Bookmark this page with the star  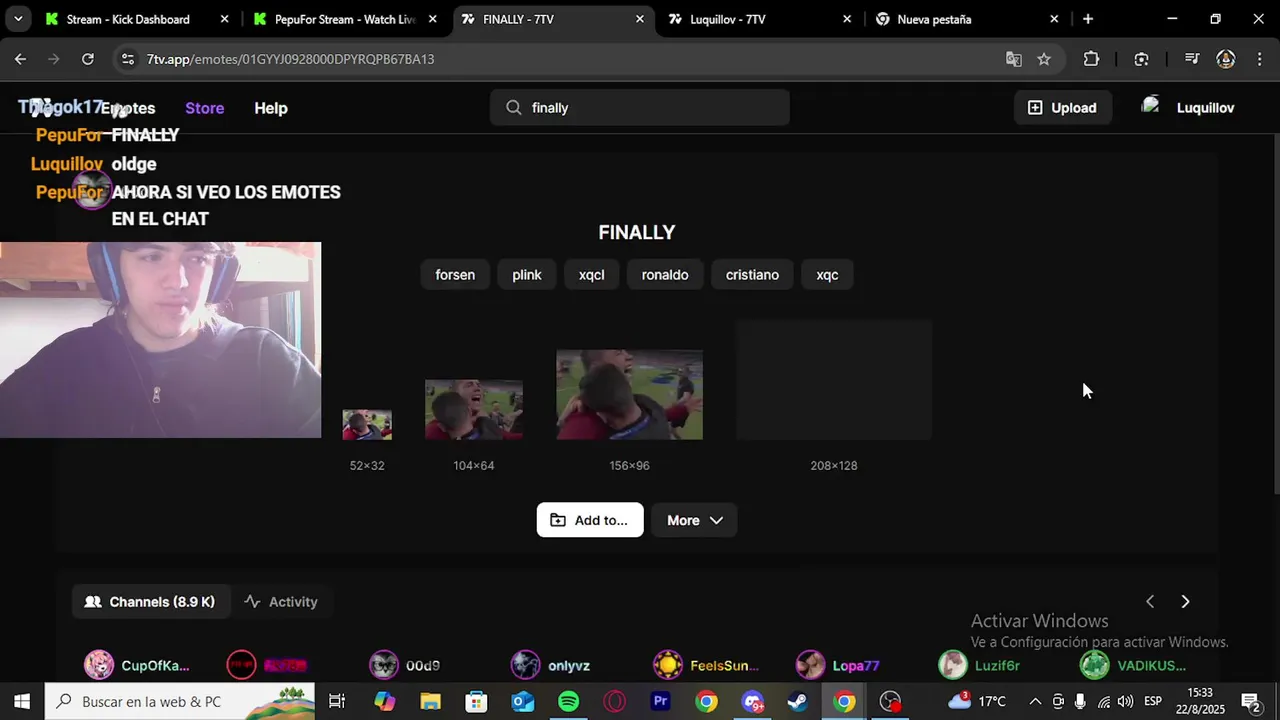tap(1044, 59)
